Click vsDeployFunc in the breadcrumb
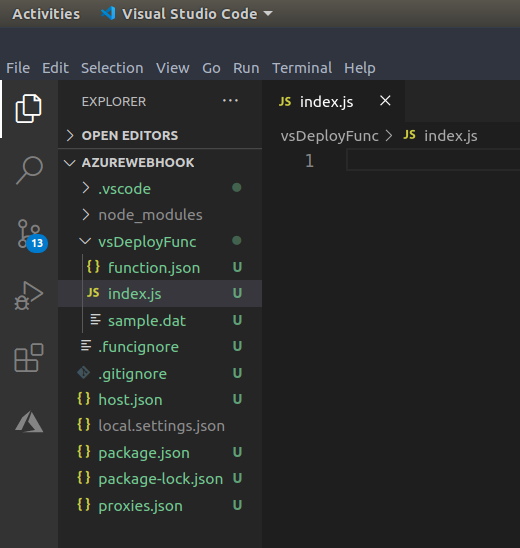This screenshot has width=520, height=548. pyautogui.click(x=330, y=136)
